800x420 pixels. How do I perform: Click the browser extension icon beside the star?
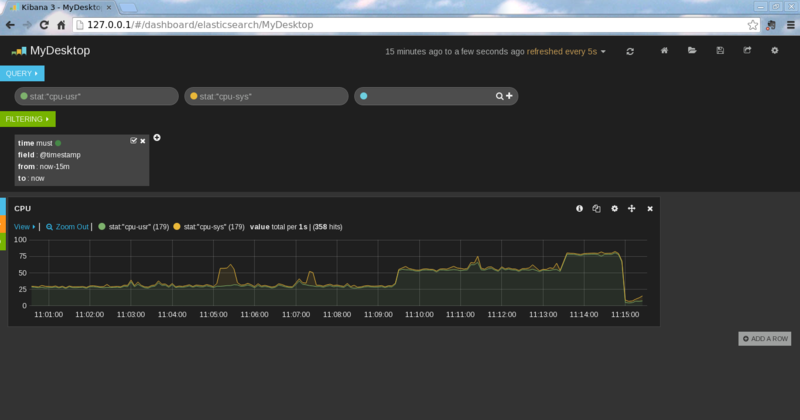(x=771, y=25)
